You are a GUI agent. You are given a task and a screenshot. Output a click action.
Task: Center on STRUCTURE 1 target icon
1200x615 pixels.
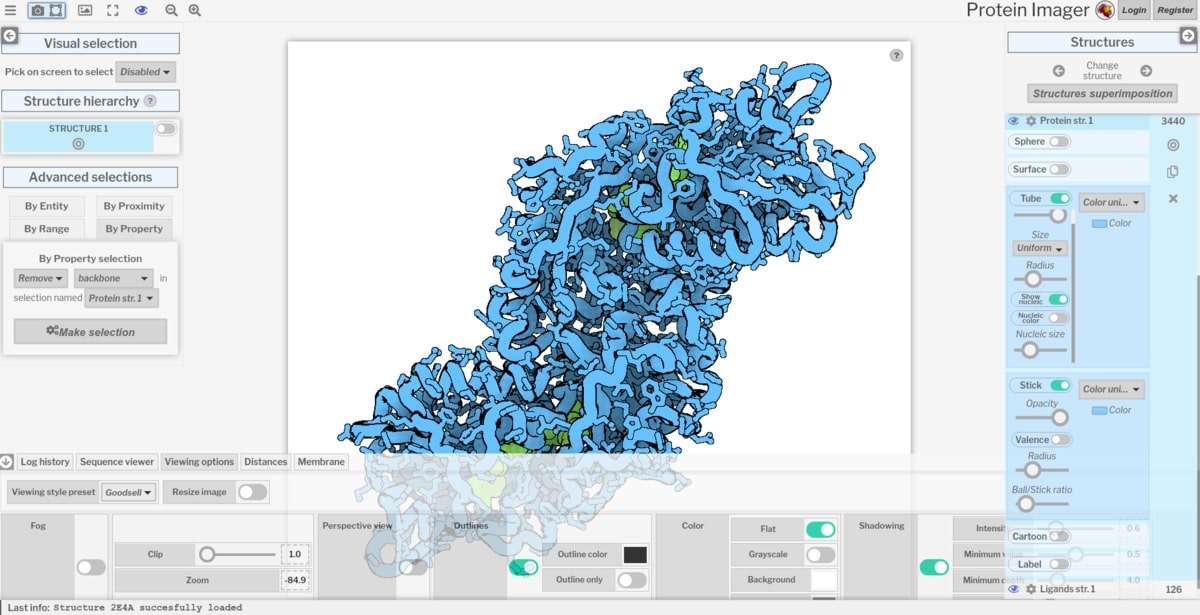tap(78, 143)
